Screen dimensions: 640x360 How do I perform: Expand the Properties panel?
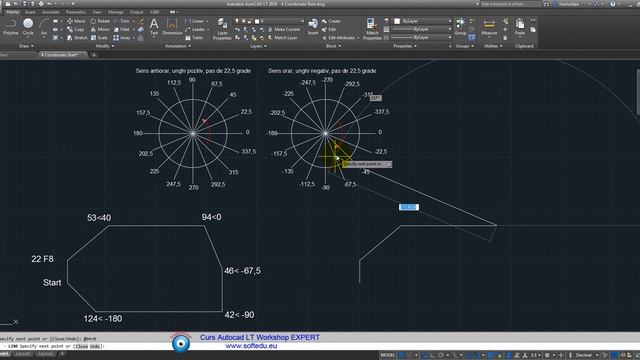pos(405,46)
